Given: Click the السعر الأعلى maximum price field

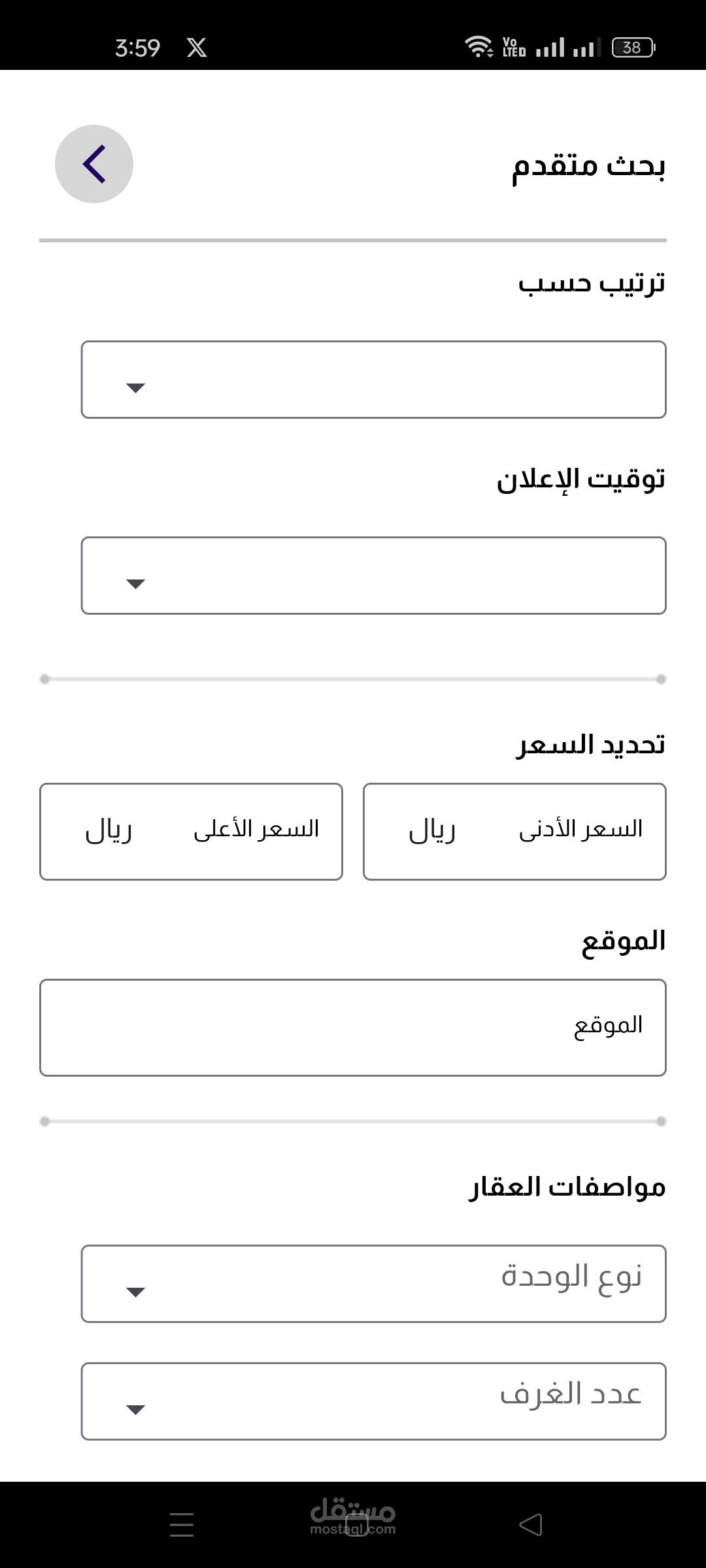Looking at the screenshot, I should pos(191,832).
